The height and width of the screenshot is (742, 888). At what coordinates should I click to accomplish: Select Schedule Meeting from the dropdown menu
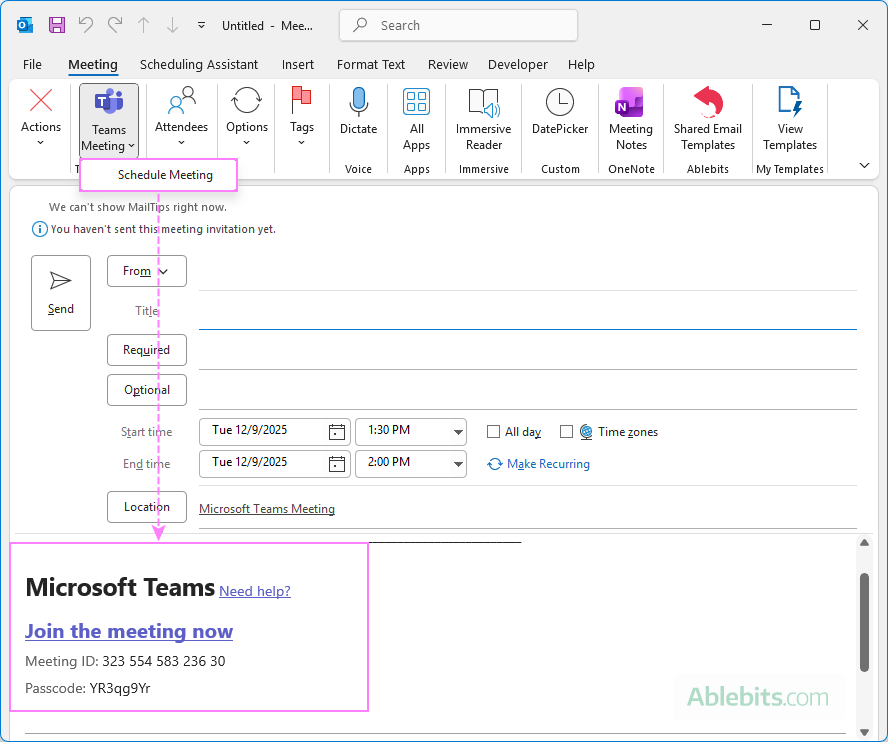[x=165, y=175]
